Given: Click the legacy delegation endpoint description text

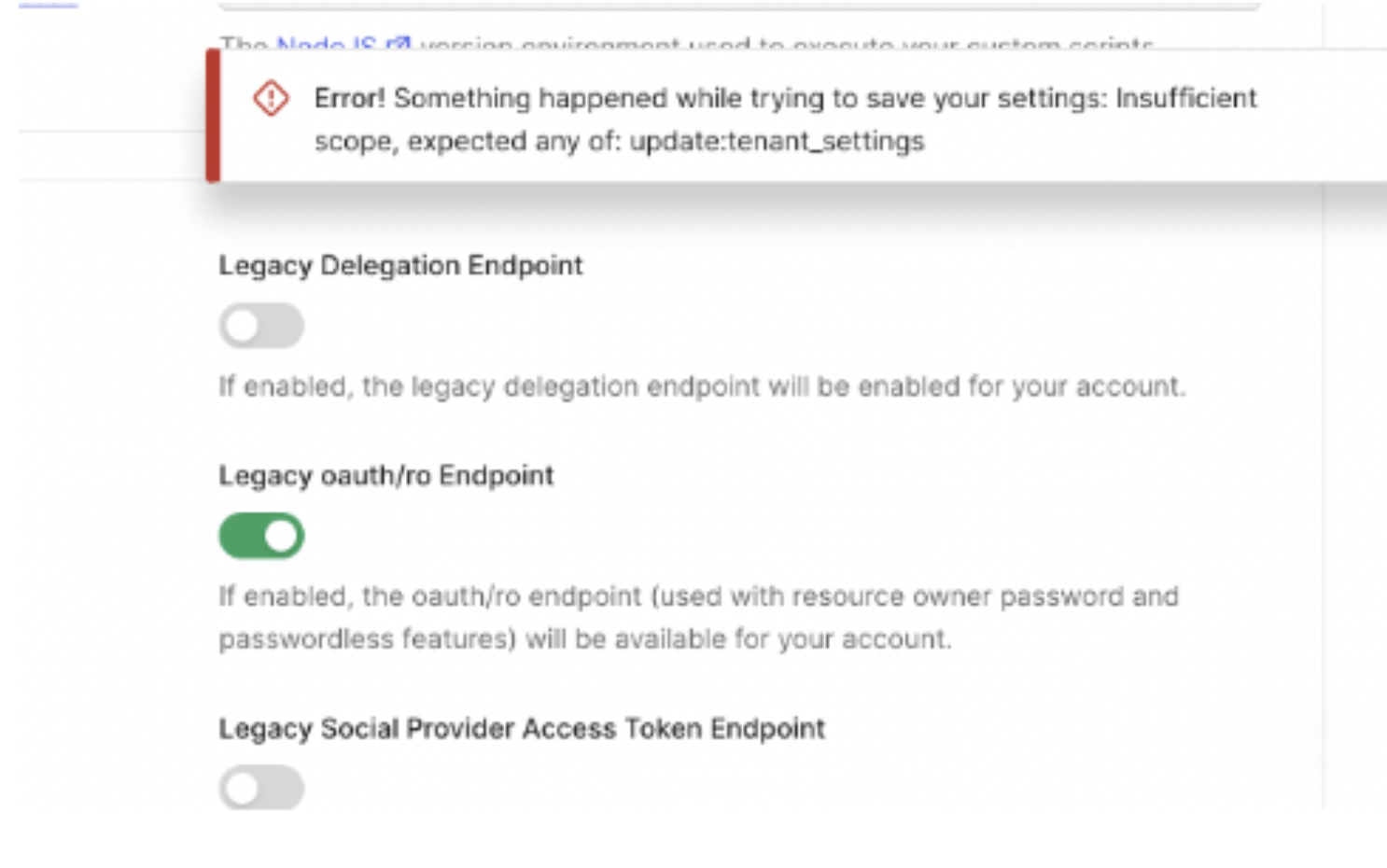Looking at the screenshot, I should (702, 386).
